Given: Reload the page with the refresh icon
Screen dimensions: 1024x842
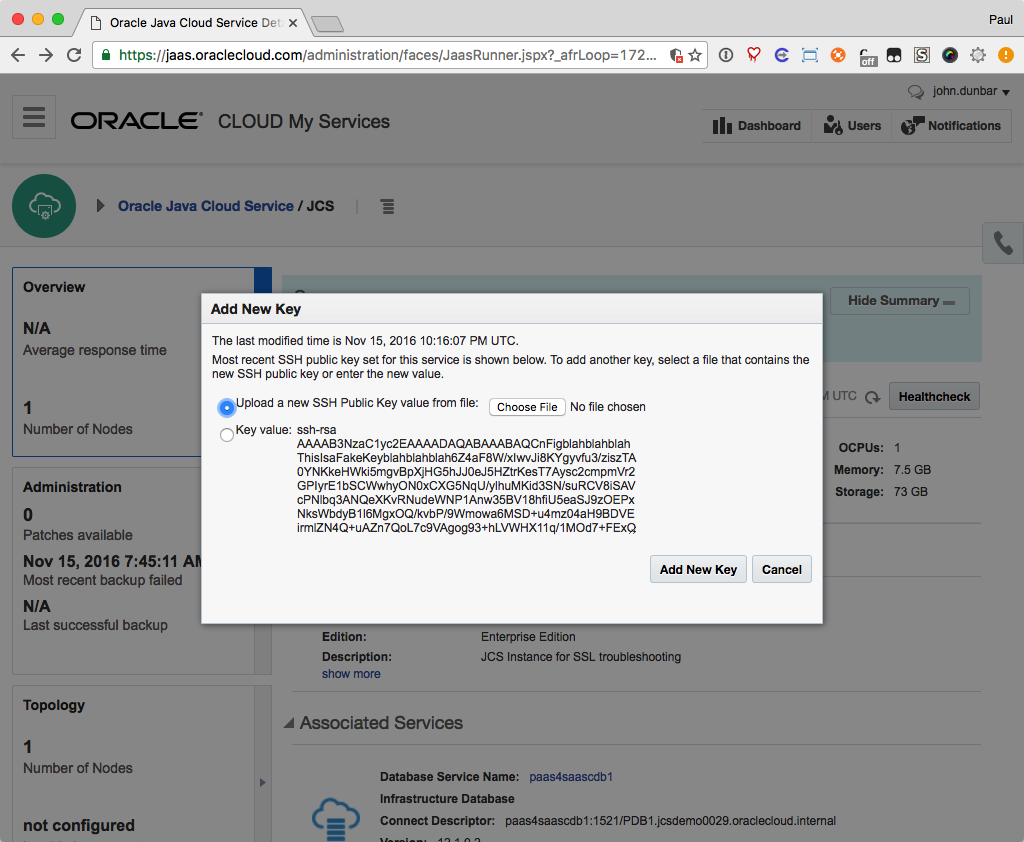Looking at the screenshot, I should (74, 56).
